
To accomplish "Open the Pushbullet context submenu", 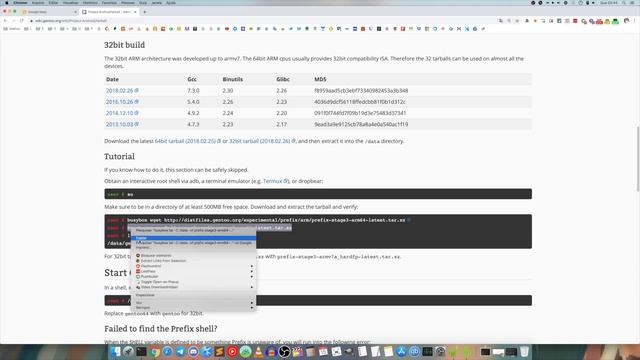I will 193,277.
